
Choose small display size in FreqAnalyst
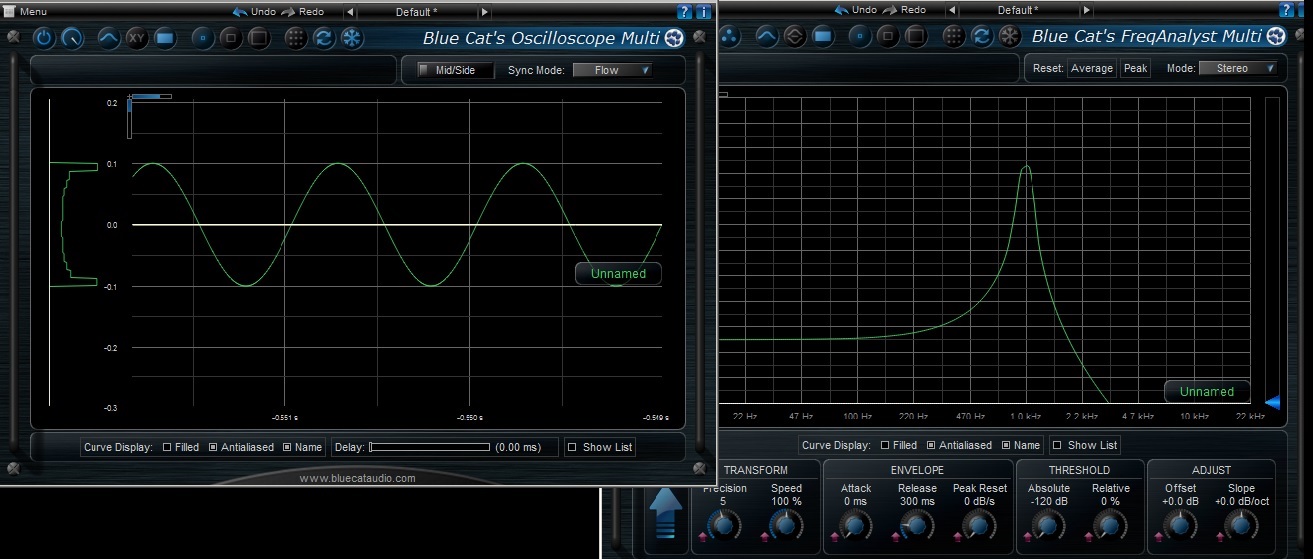(860, 37)
